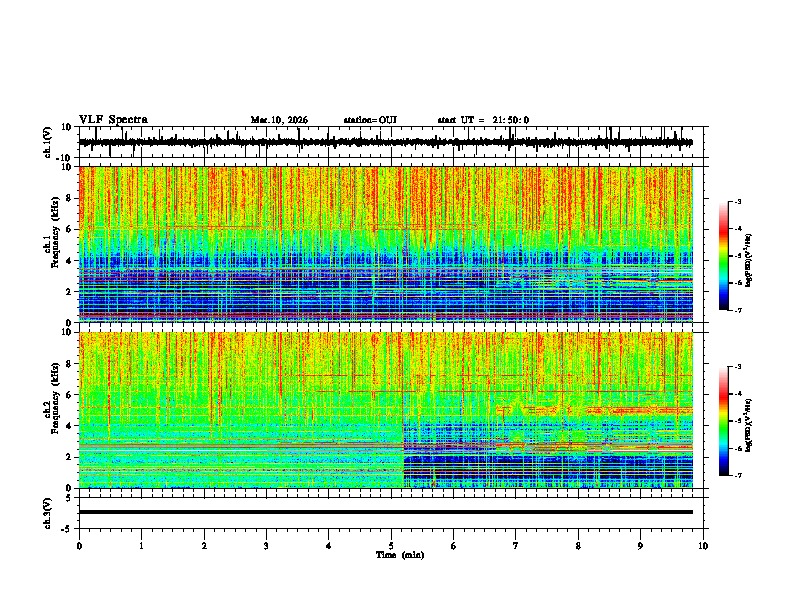792x612 pixels.
Task: Click the "station=OUI" label
Action: (x=370, y=120)
